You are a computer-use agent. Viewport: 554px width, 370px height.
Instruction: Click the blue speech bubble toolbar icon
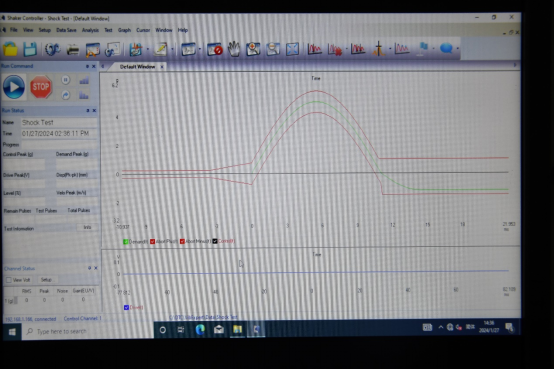click(446, 48)
